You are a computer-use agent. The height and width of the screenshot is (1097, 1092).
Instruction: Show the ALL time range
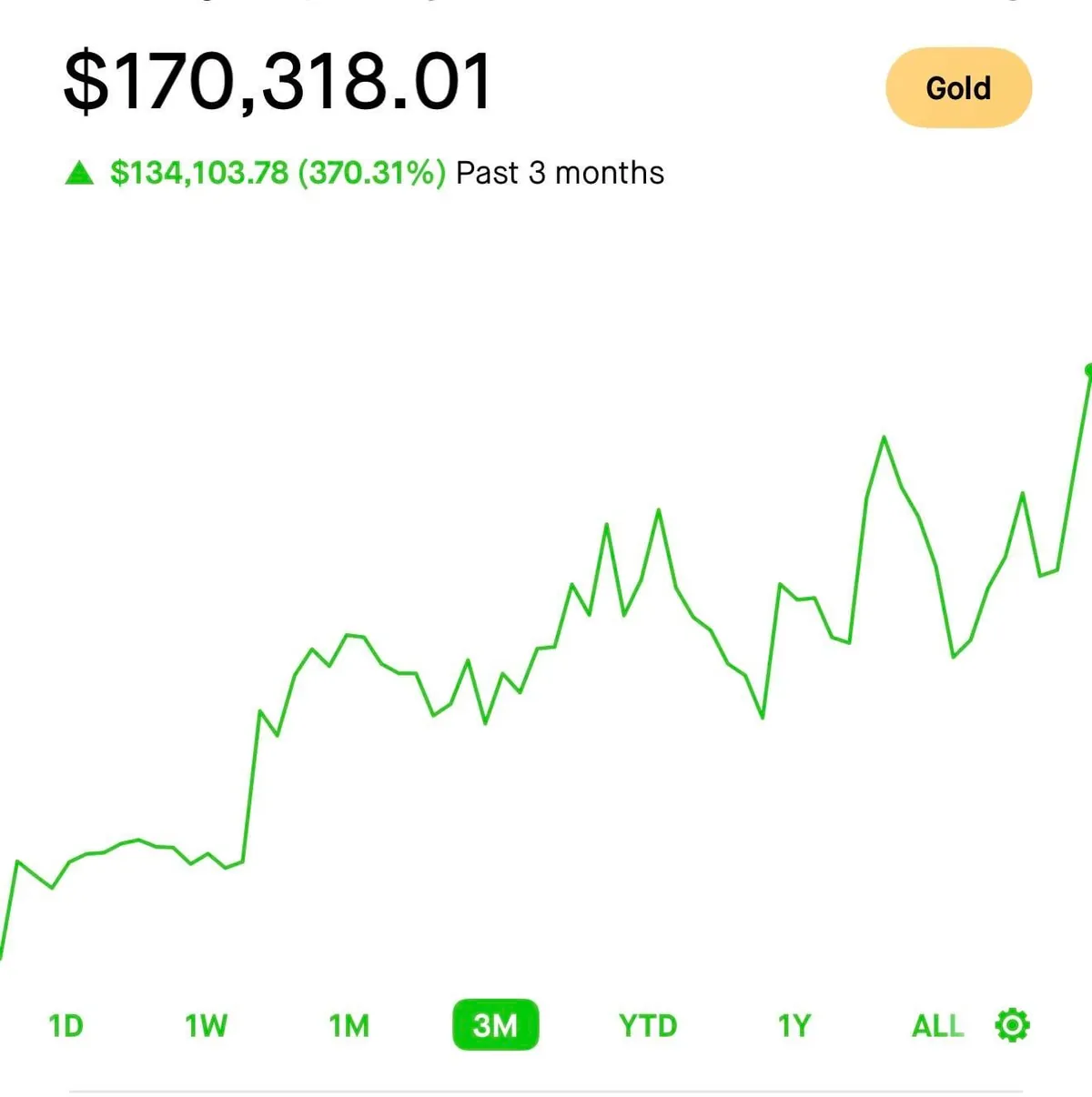click(937, 1026)
